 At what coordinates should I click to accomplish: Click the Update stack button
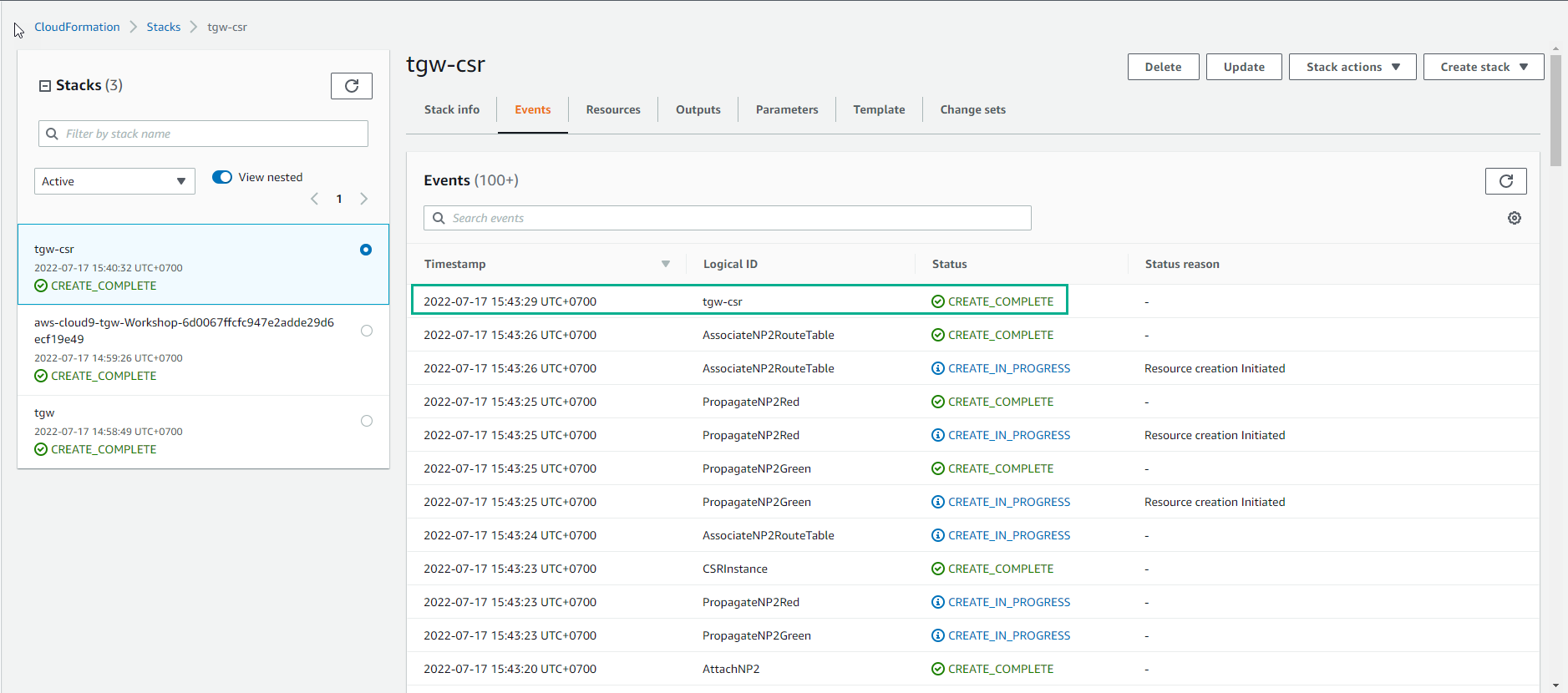(1244, 67)
